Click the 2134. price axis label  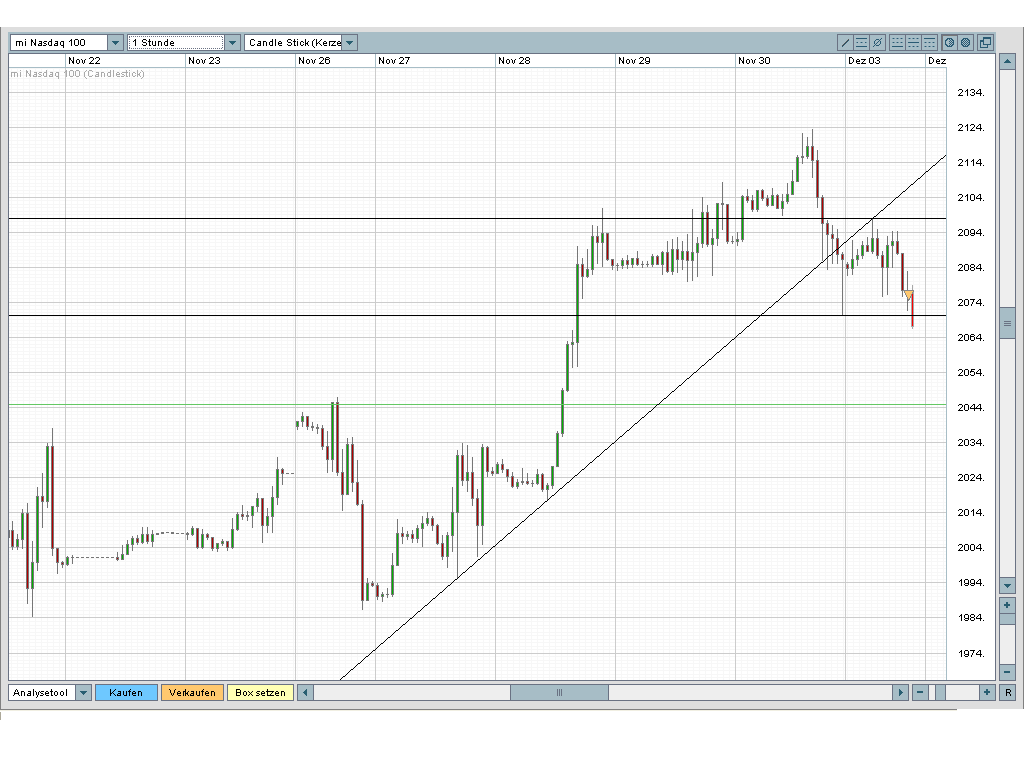(971, 93)
